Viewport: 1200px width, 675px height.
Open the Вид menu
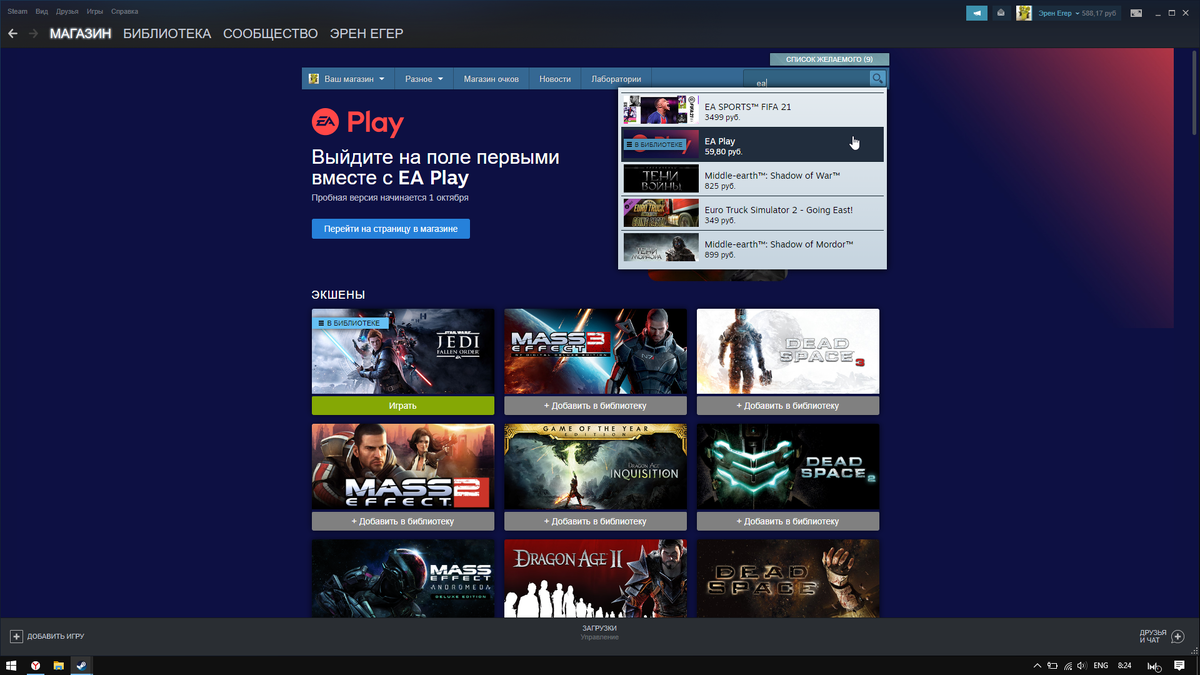tap(41, 11)
